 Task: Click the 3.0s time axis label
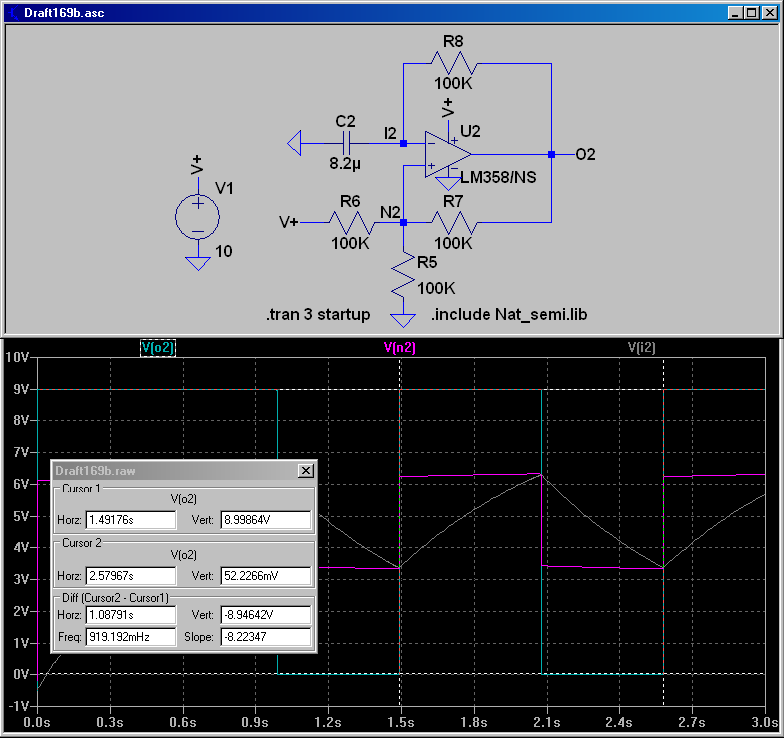765,722
